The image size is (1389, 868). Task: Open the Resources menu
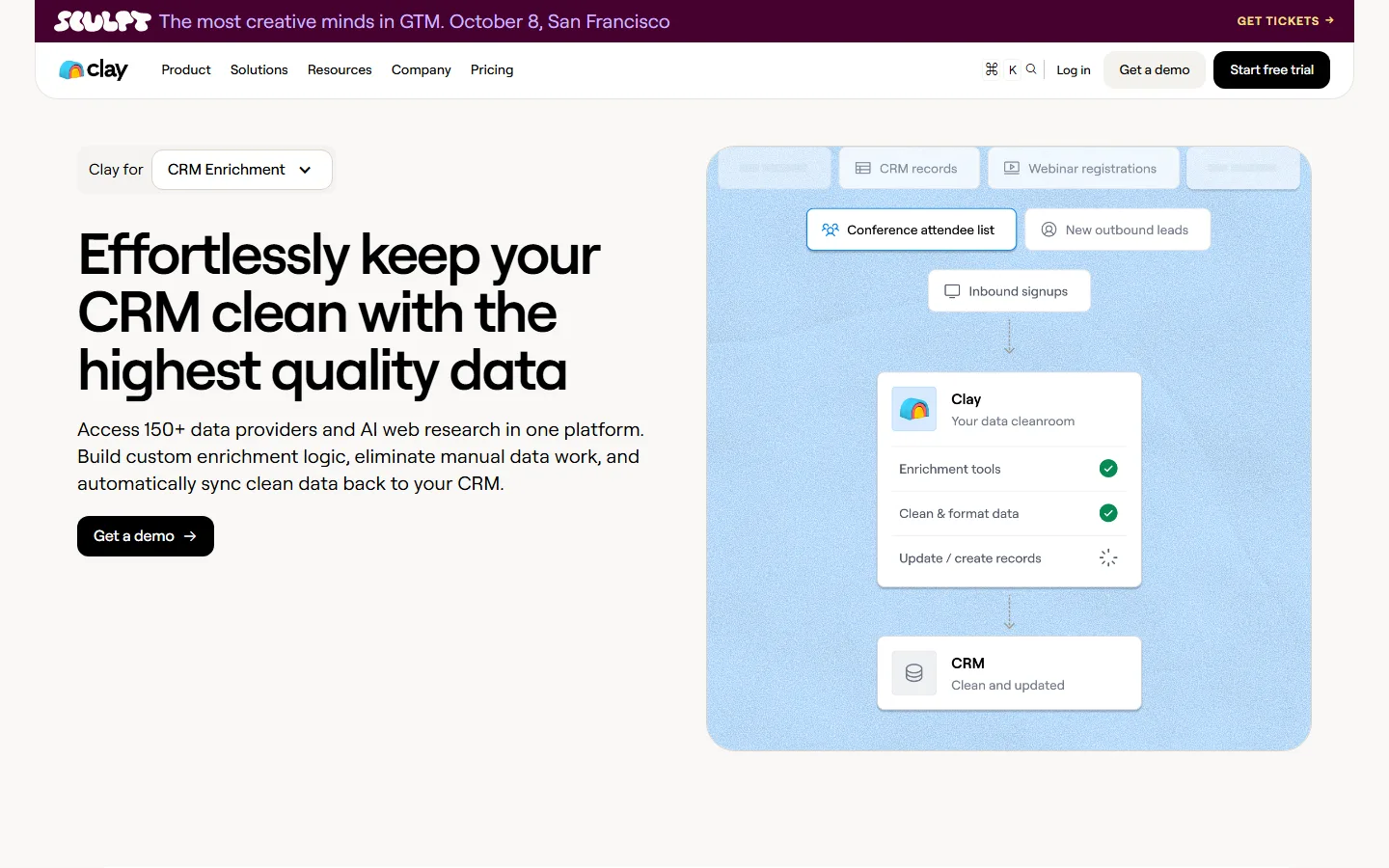(x=340, y=69)
